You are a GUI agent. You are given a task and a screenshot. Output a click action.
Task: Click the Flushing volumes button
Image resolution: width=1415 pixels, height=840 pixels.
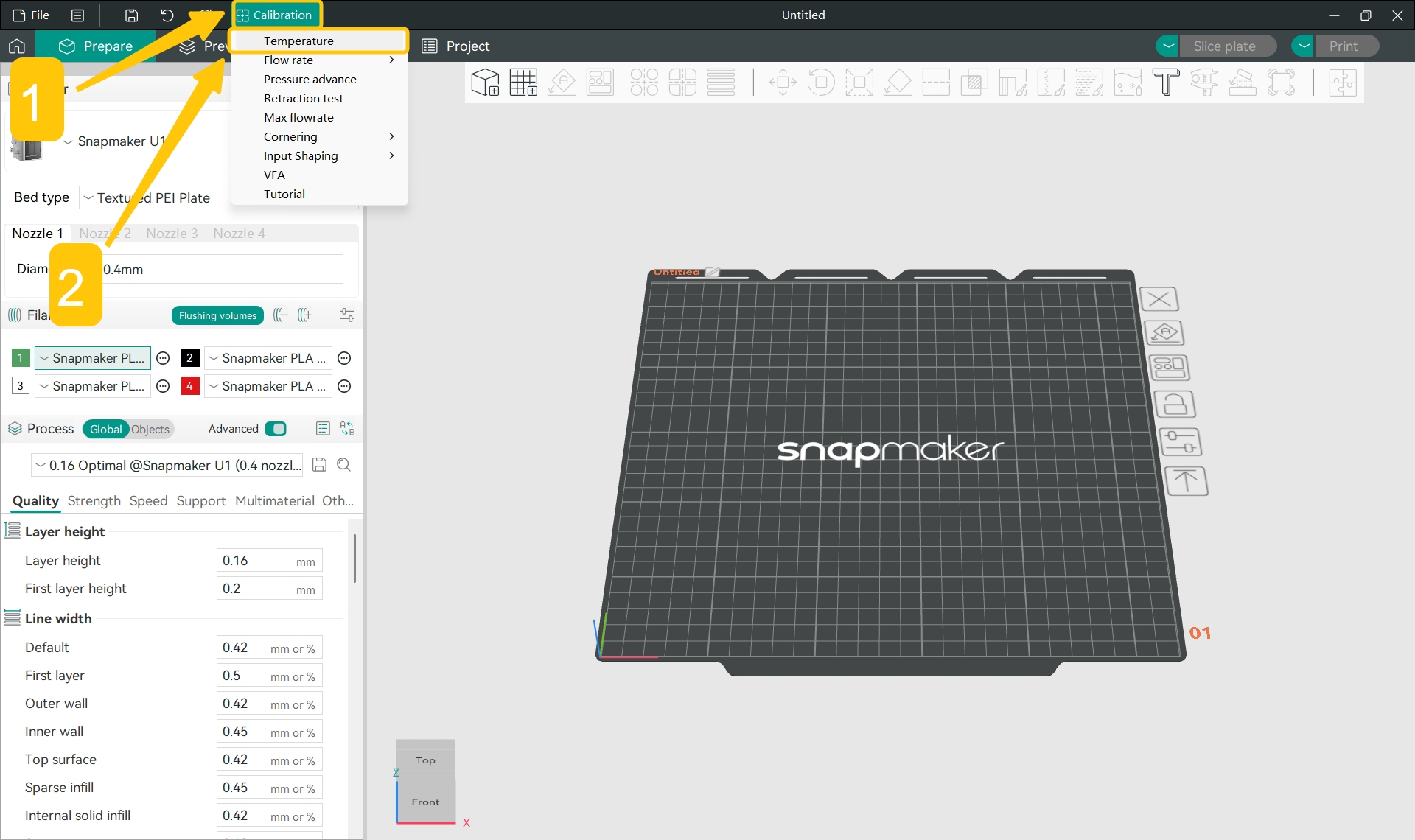click(217, 315)
